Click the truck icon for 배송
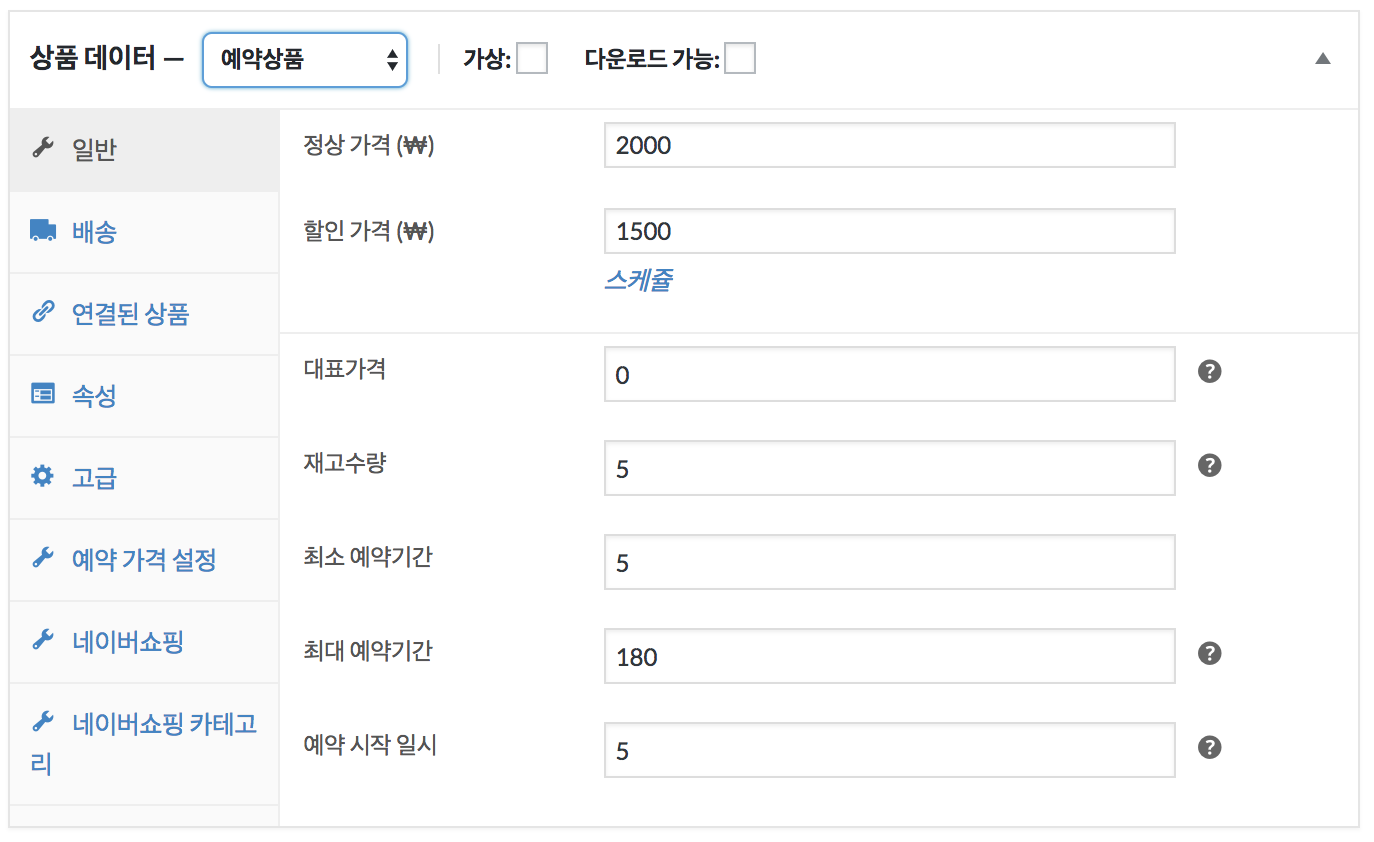 click(42, 231)
